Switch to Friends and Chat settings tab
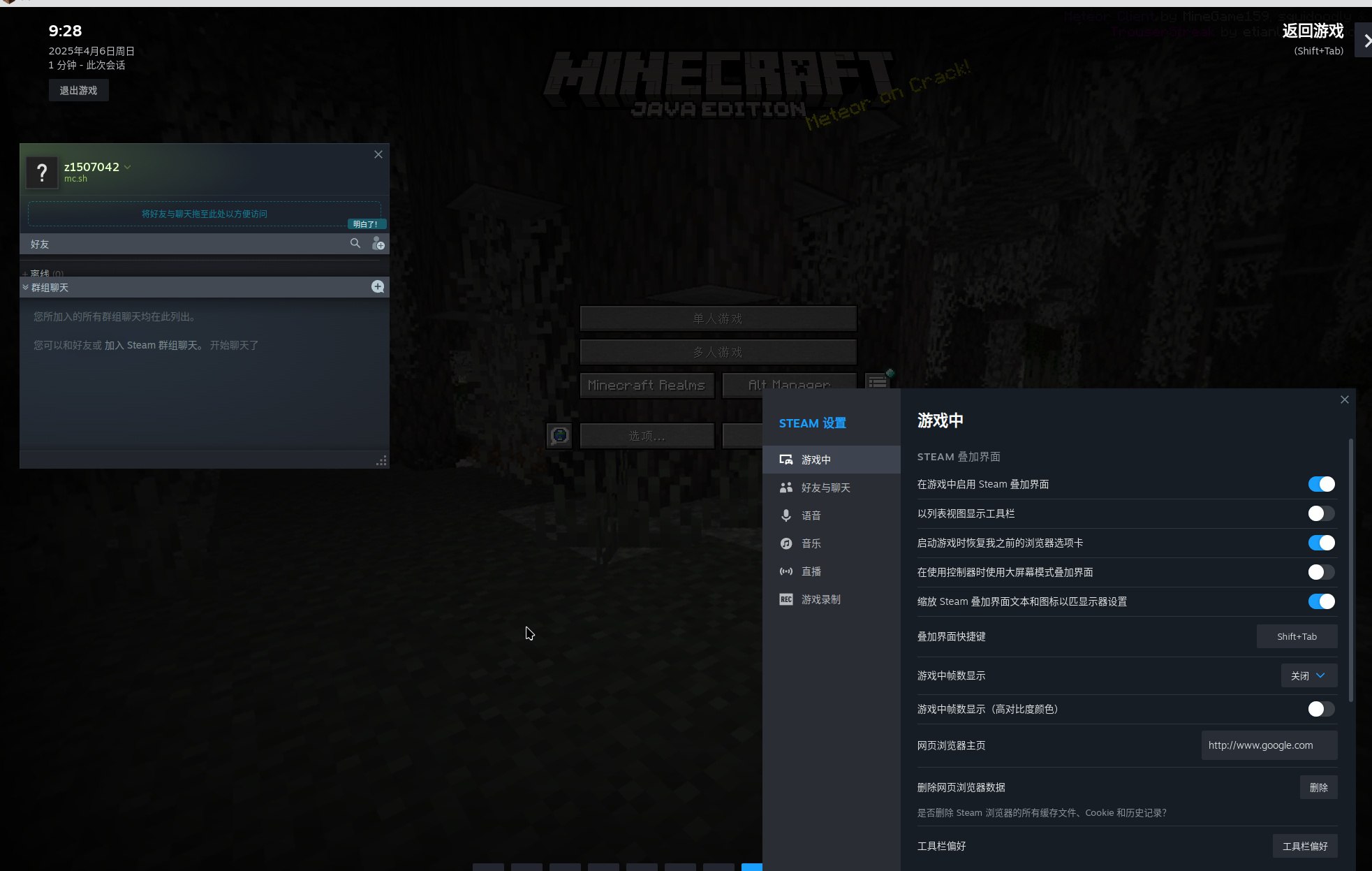The image size is (1372, 871). pyautogui.click(x=825, y=488)
